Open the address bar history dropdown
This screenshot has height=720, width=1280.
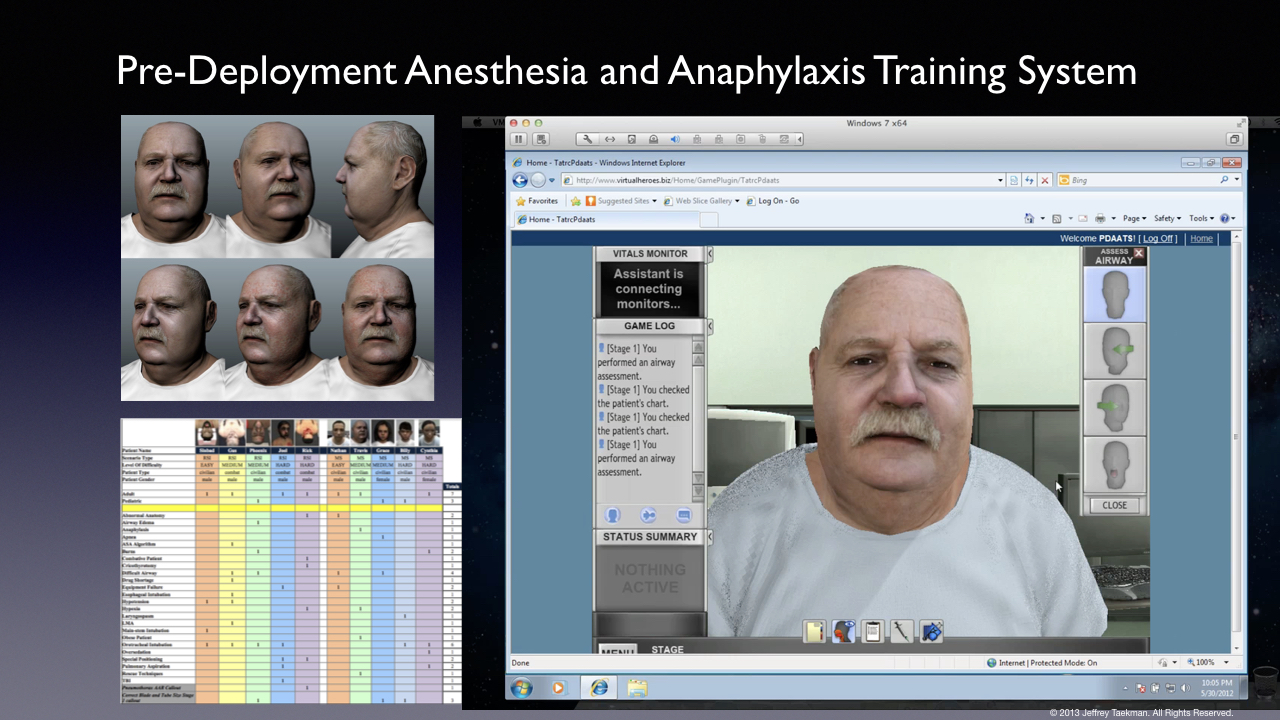click(1000, 180)
